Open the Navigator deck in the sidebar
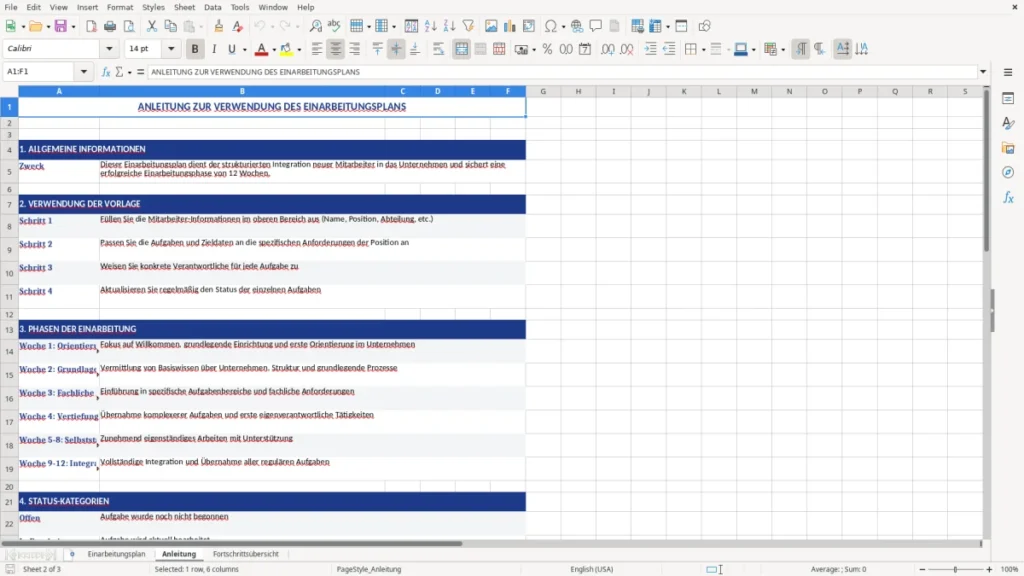This screenshot has height=576, width=1024. point(1008,172)
